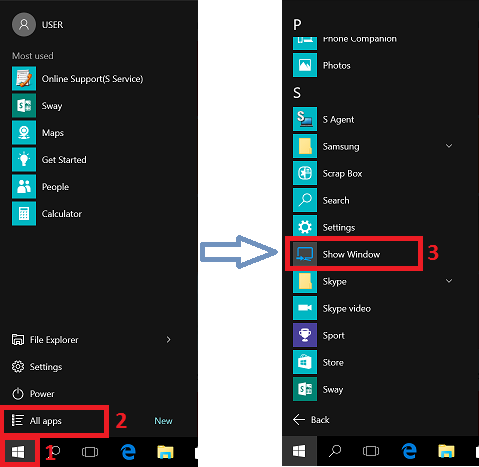Open the All apps list
The width and height of the screenshot is (479, 467).
(55, 421)
